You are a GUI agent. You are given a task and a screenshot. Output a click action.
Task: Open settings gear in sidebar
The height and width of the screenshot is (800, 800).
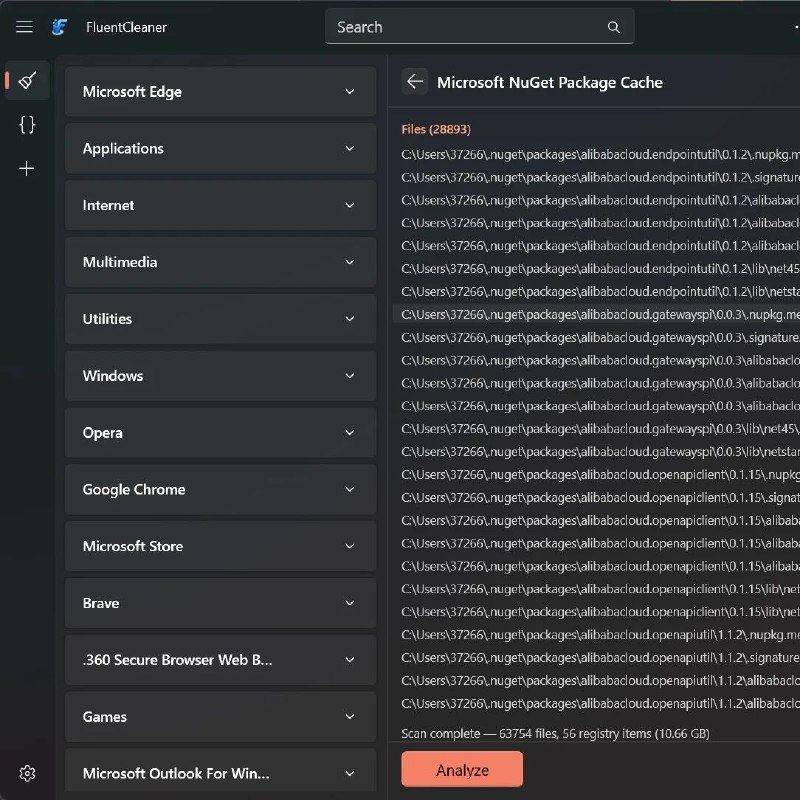click(x=27, y=773)
